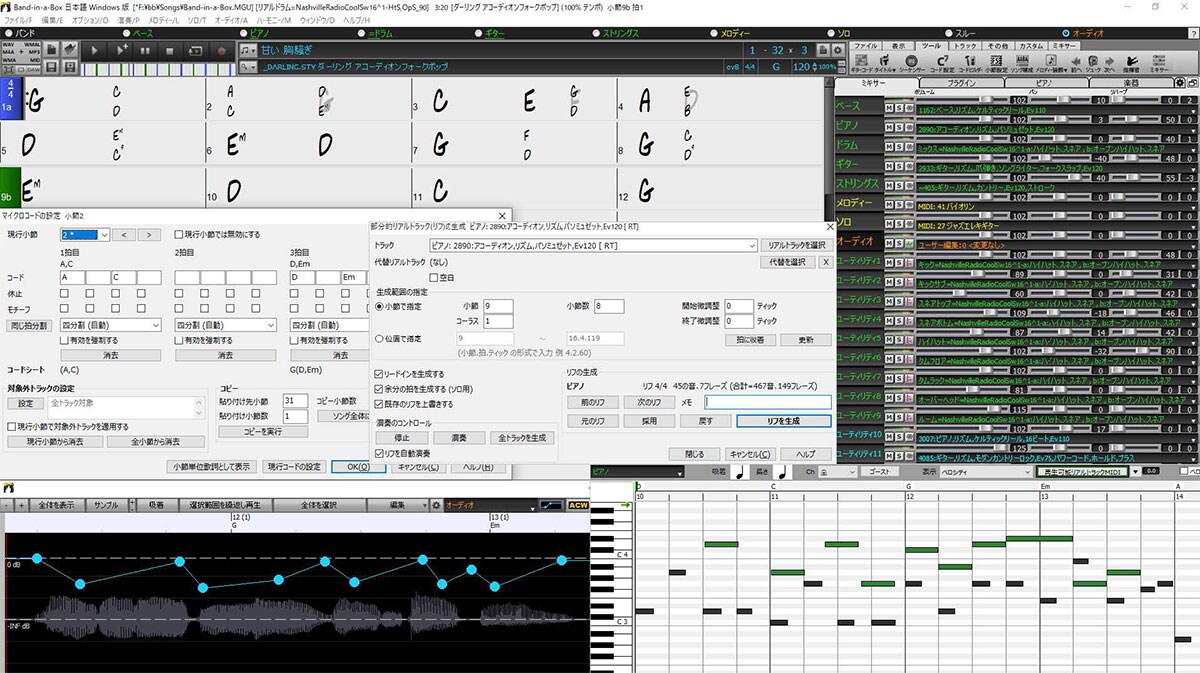
Task: Hit the red Record button
Action: tap(221, 50)
